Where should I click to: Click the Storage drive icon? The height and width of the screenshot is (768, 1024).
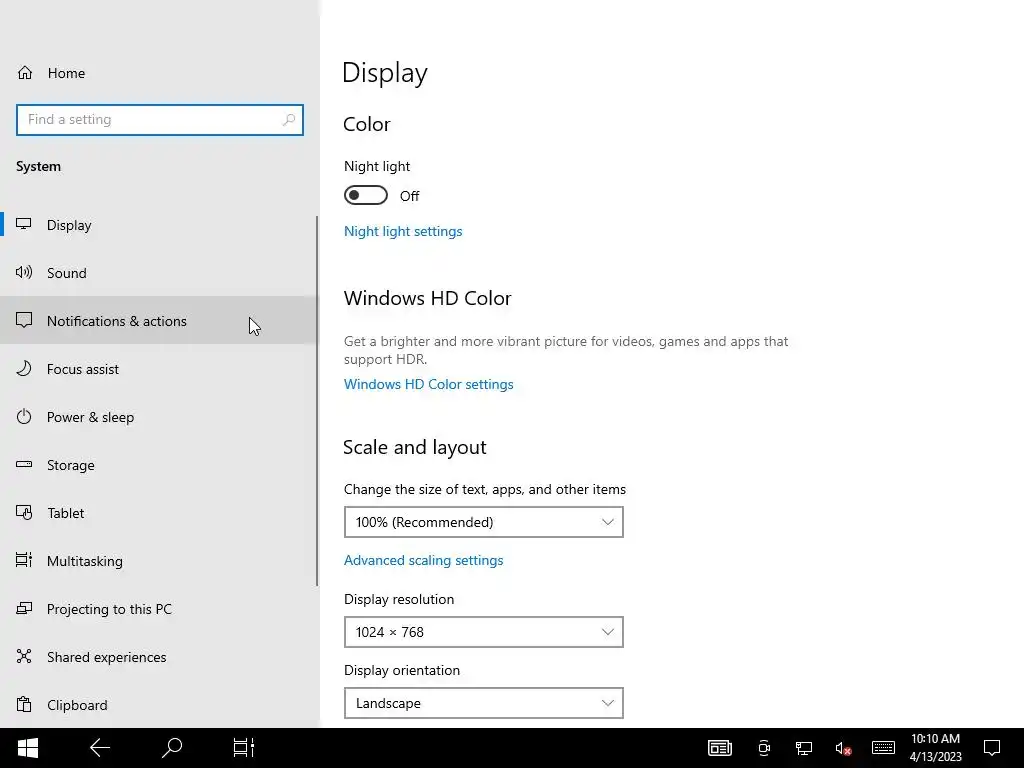pos(24,464)
